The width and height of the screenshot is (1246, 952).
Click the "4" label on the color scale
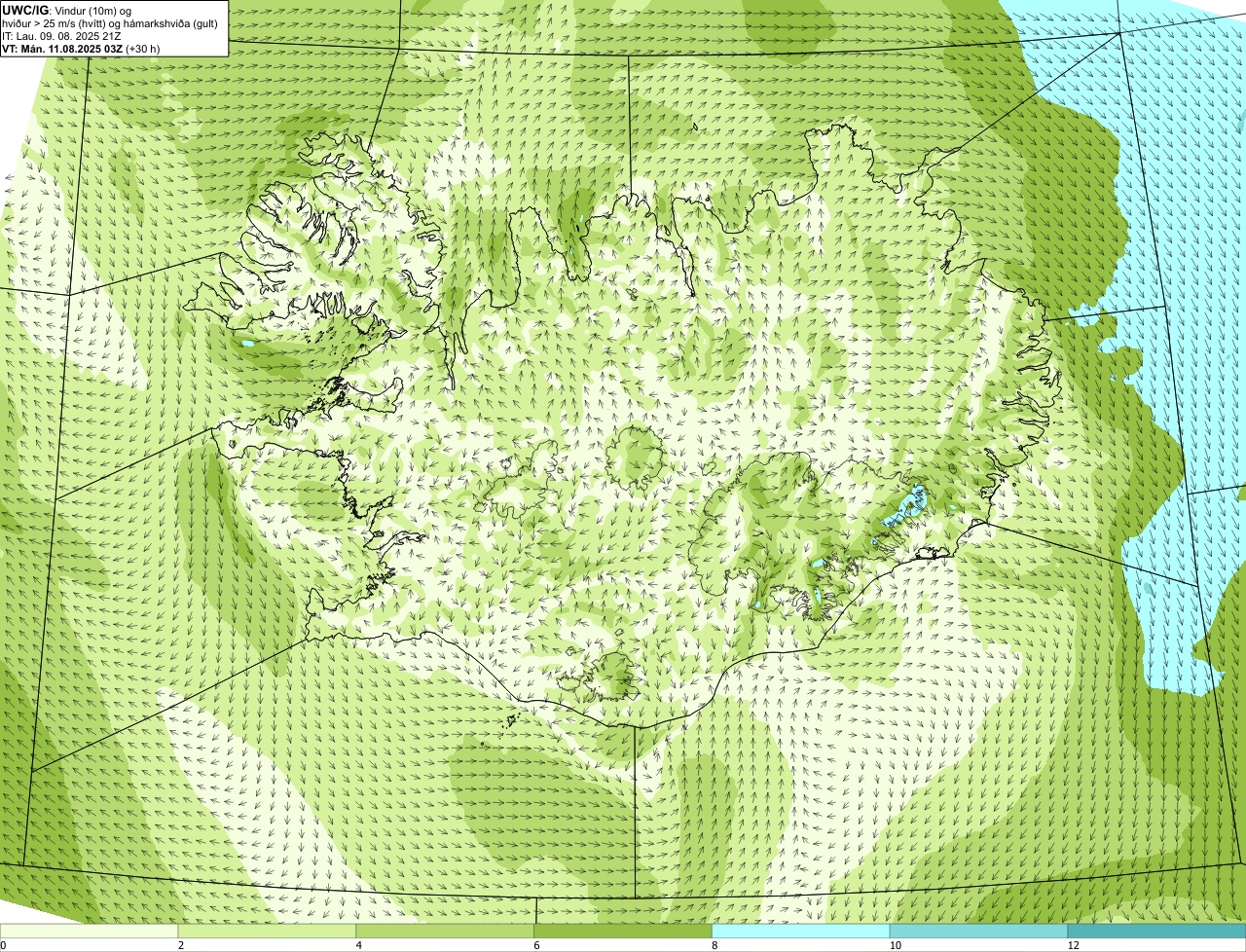click(x=359, y=945)
